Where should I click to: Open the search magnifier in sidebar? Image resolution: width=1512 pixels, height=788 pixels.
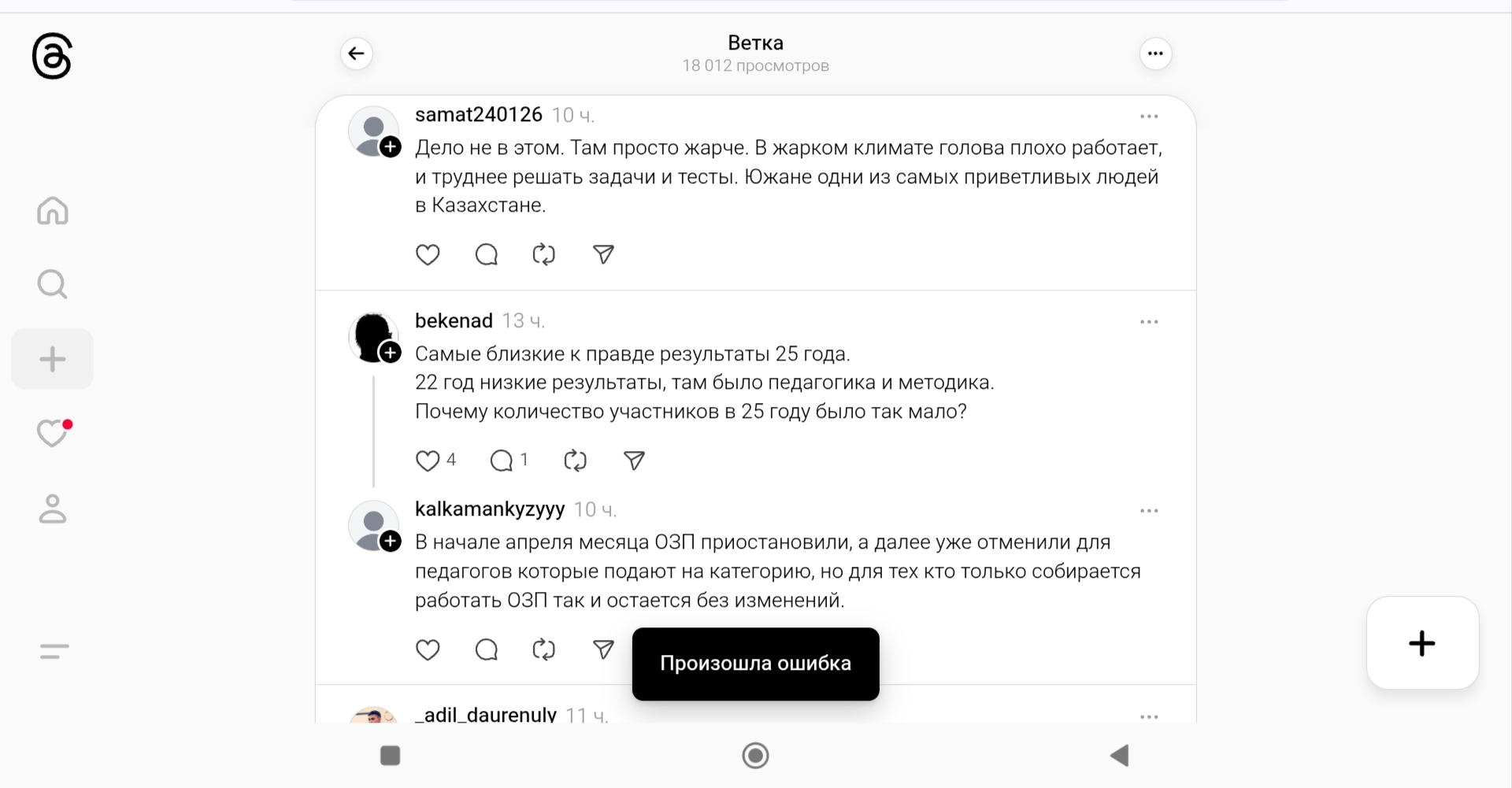tap(53, 284)
